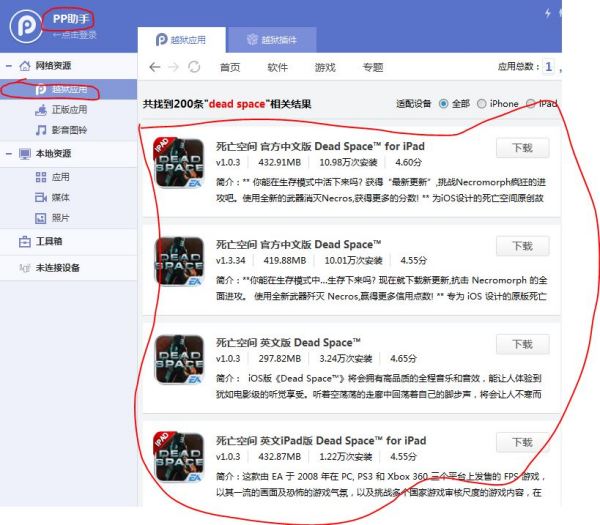Click the PP助手 logo icon

[26, 26]
